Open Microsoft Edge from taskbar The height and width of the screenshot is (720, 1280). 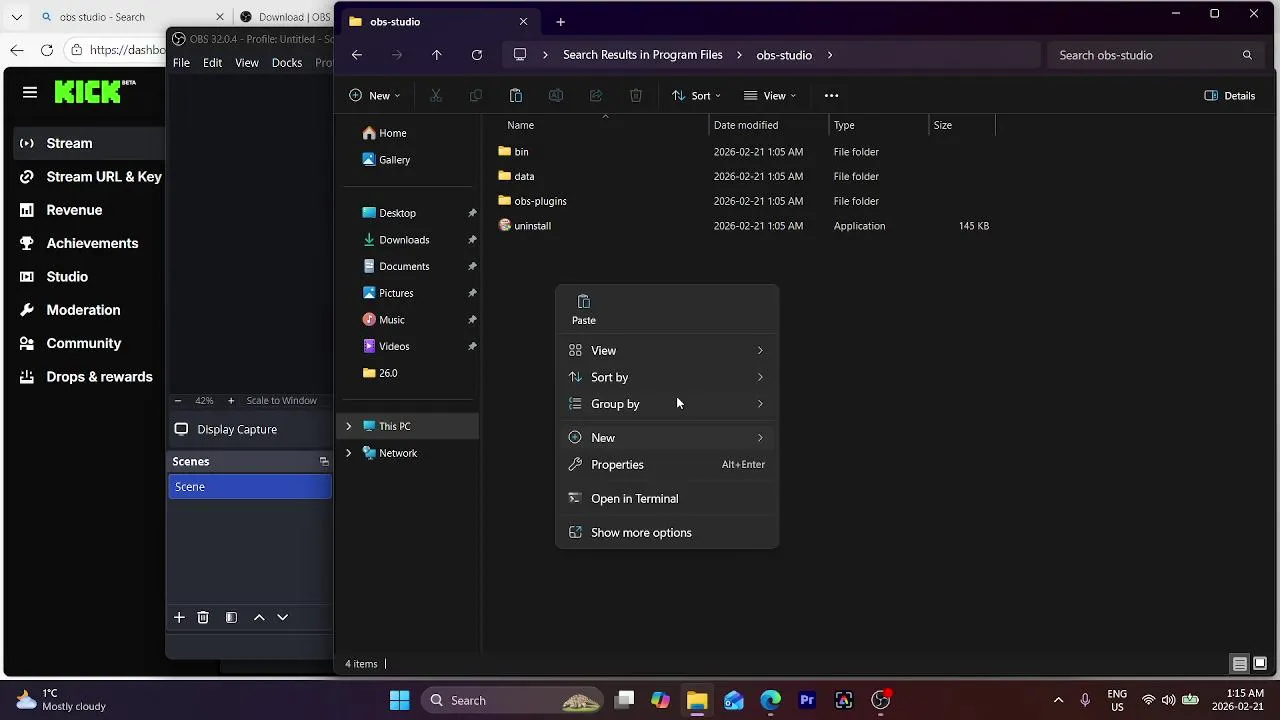click(x=770, y=700)
